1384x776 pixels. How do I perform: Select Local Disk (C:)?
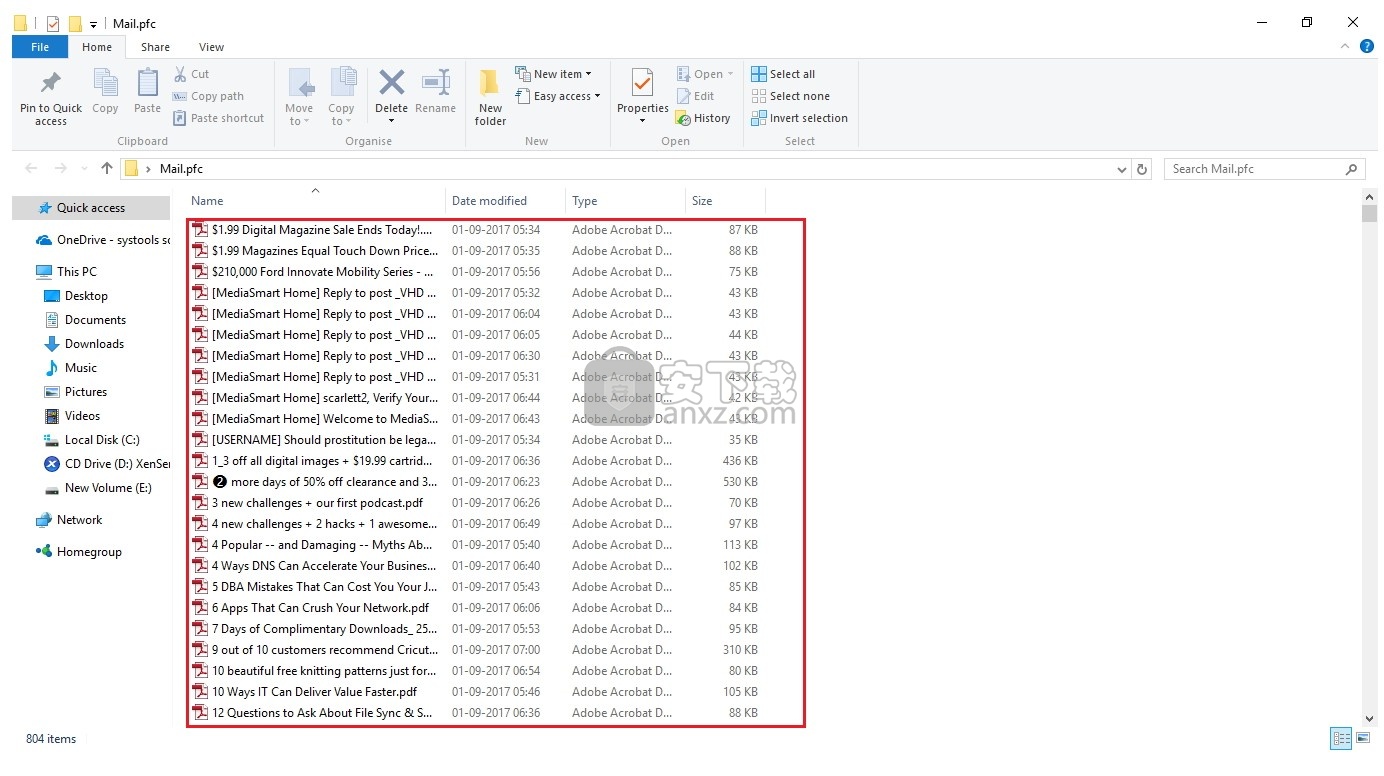(92, 440)
